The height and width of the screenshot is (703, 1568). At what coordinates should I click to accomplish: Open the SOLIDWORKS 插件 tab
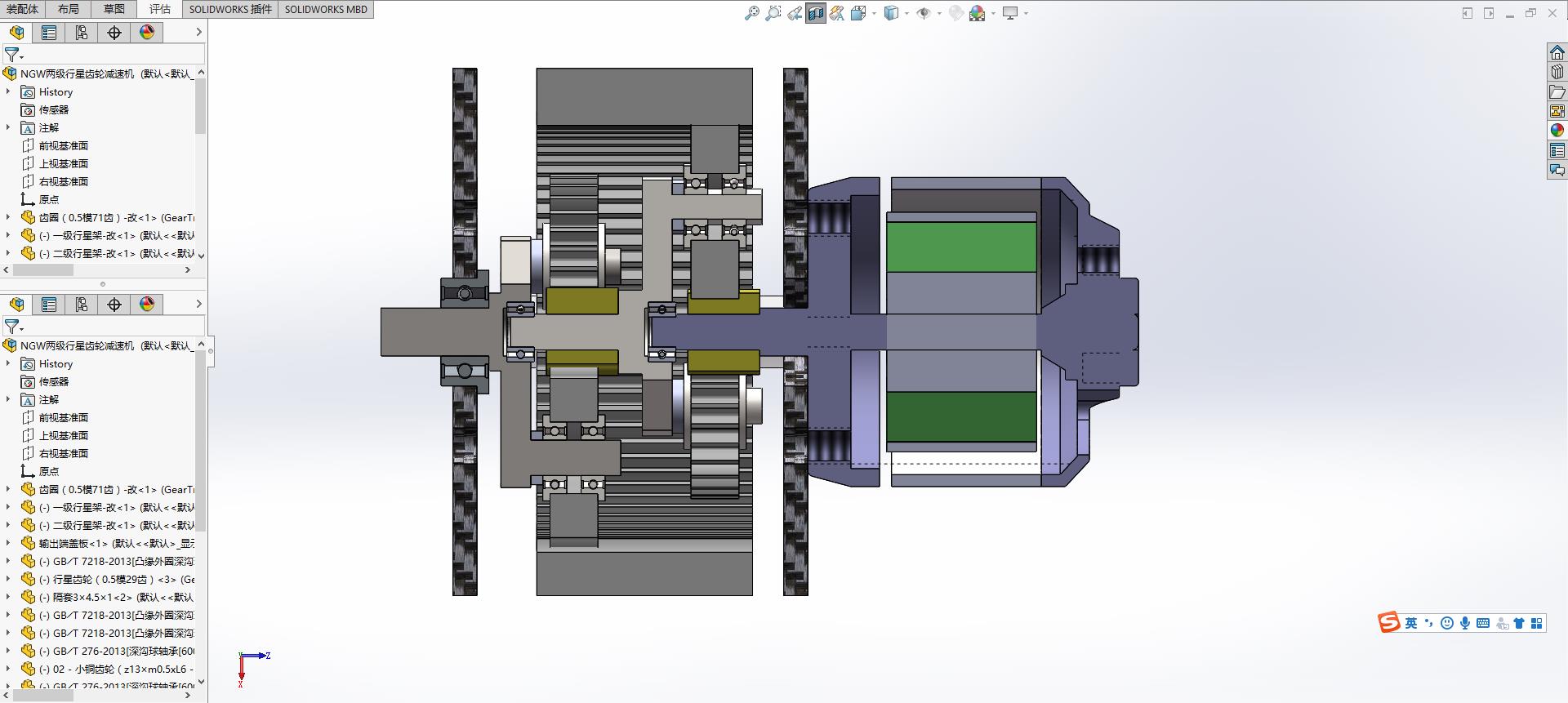click(x=231, y=9)
